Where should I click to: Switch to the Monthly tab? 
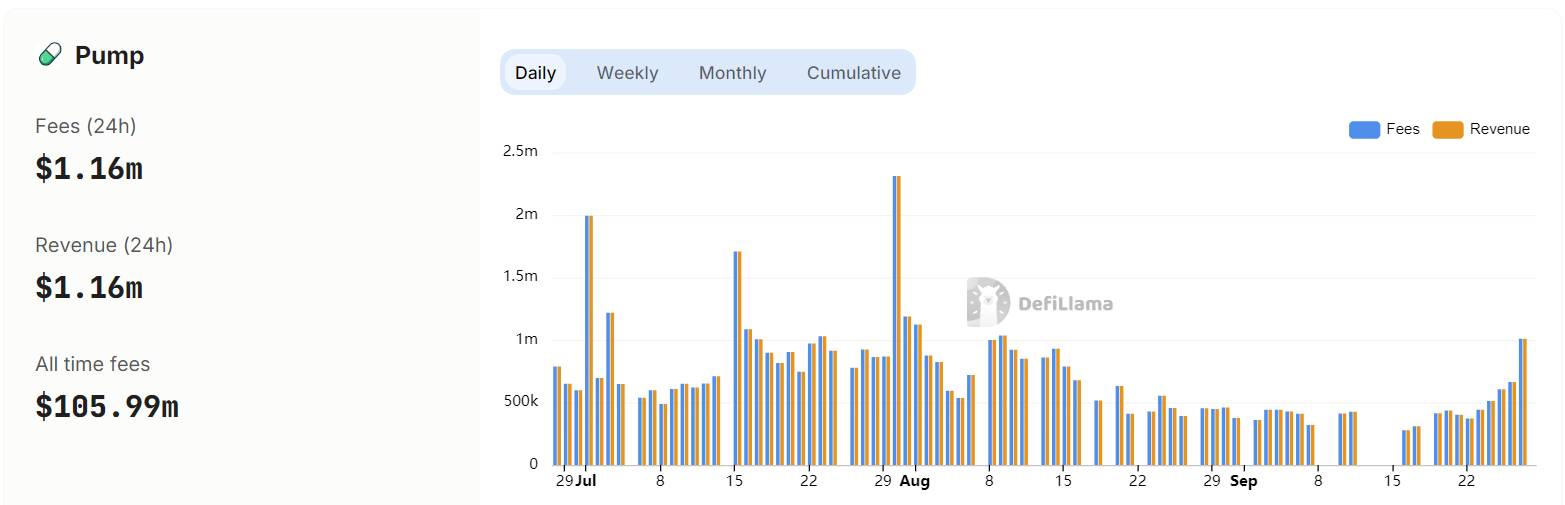point(732,73)
